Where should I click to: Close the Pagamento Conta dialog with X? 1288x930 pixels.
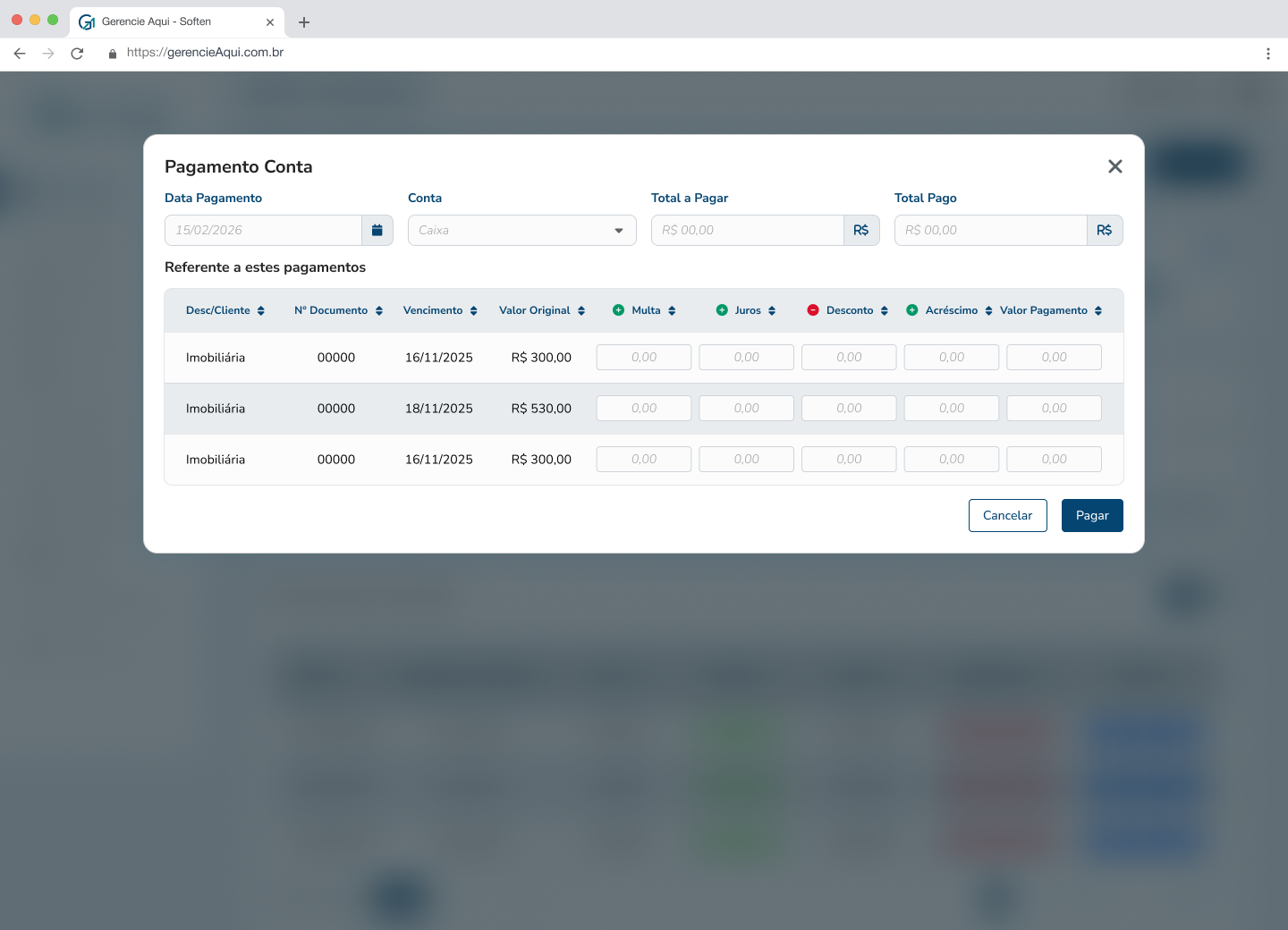click(1114, 166)
